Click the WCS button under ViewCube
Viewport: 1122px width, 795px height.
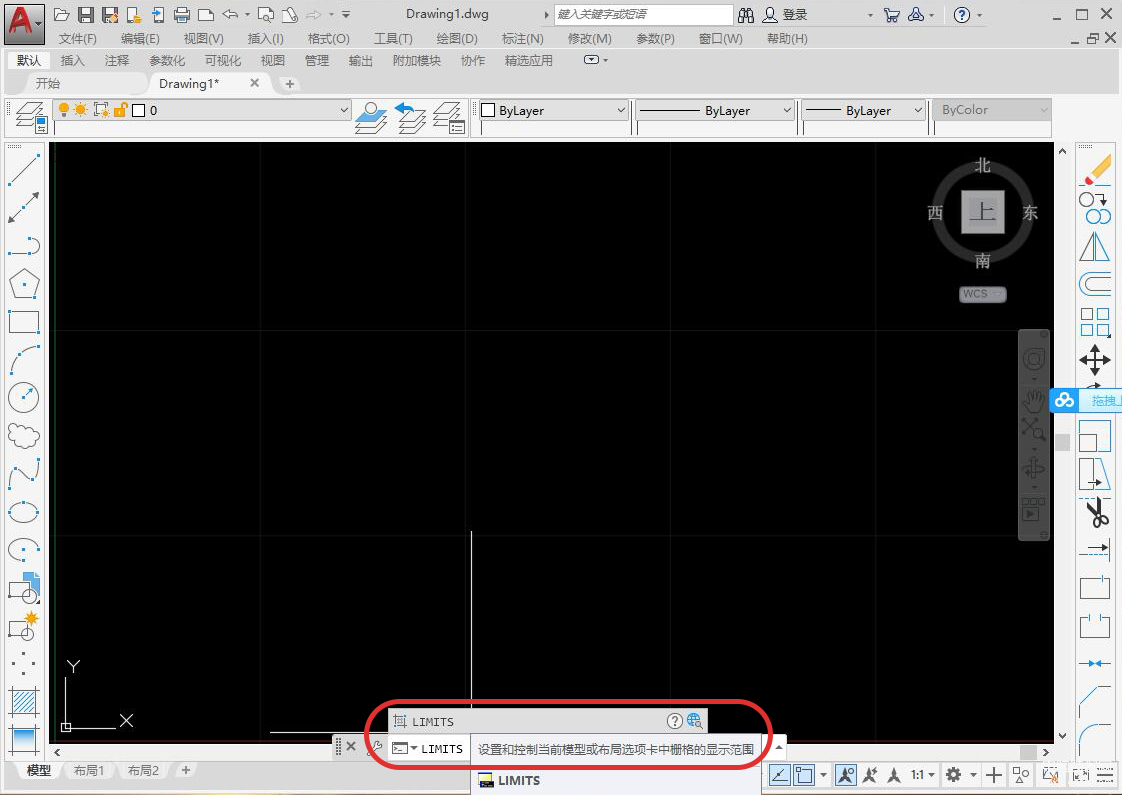coord(982,294)
